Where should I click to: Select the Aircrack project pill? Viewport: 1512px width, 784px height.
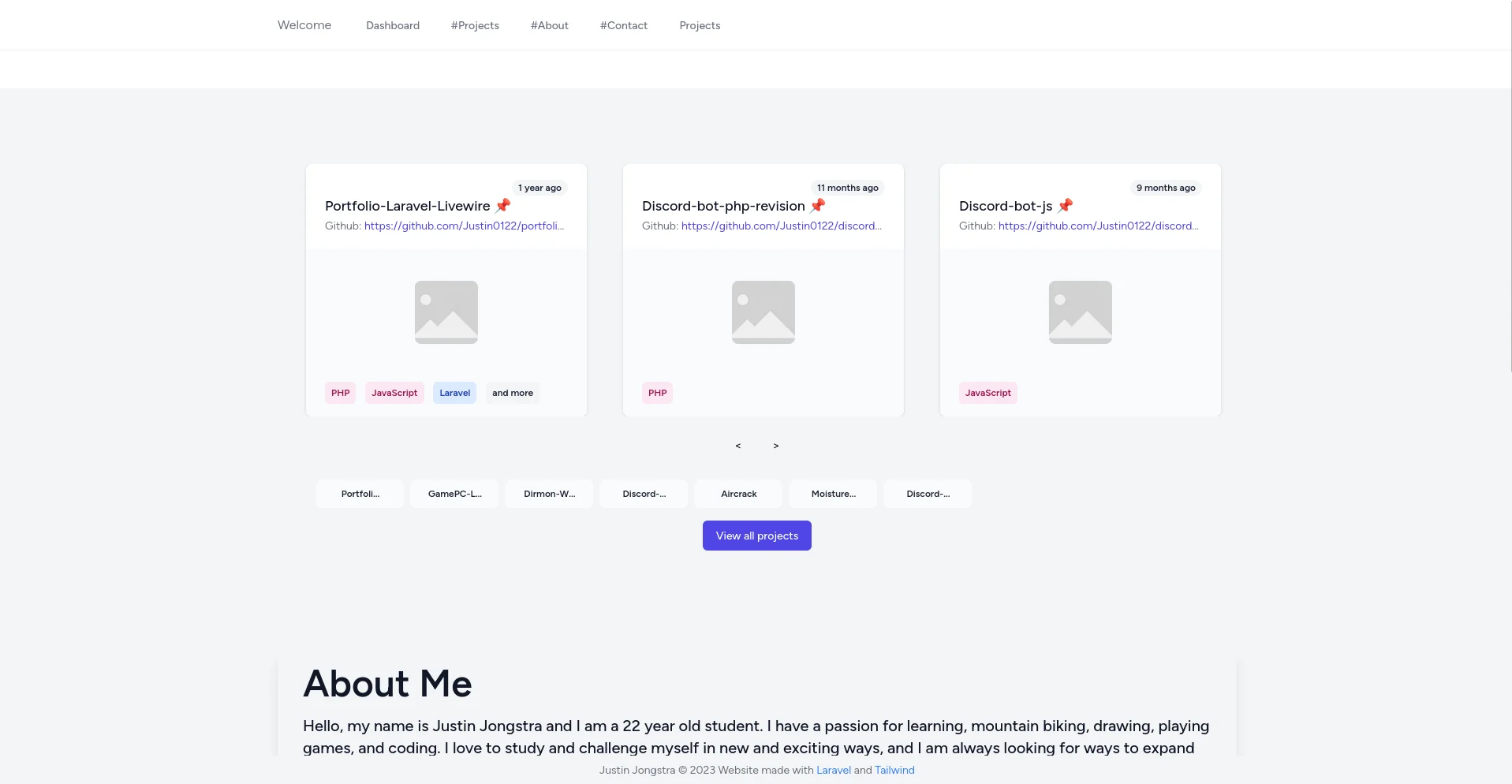(738, 493)
